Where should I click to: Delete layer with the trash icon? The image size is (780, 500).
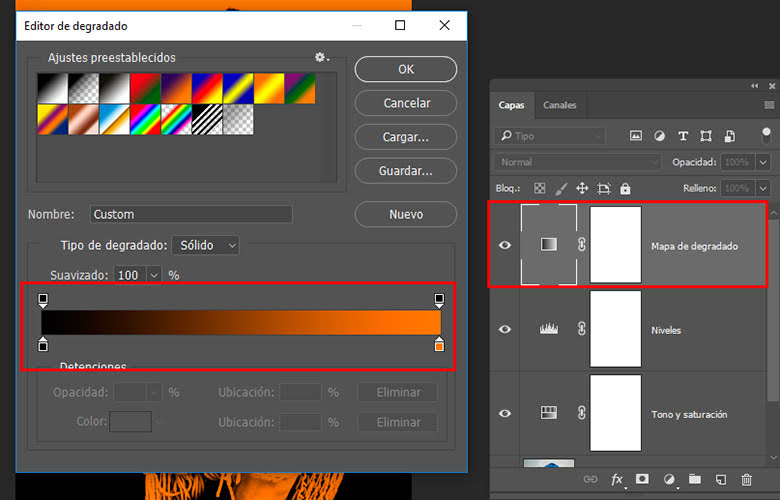(x=746, y=480)
